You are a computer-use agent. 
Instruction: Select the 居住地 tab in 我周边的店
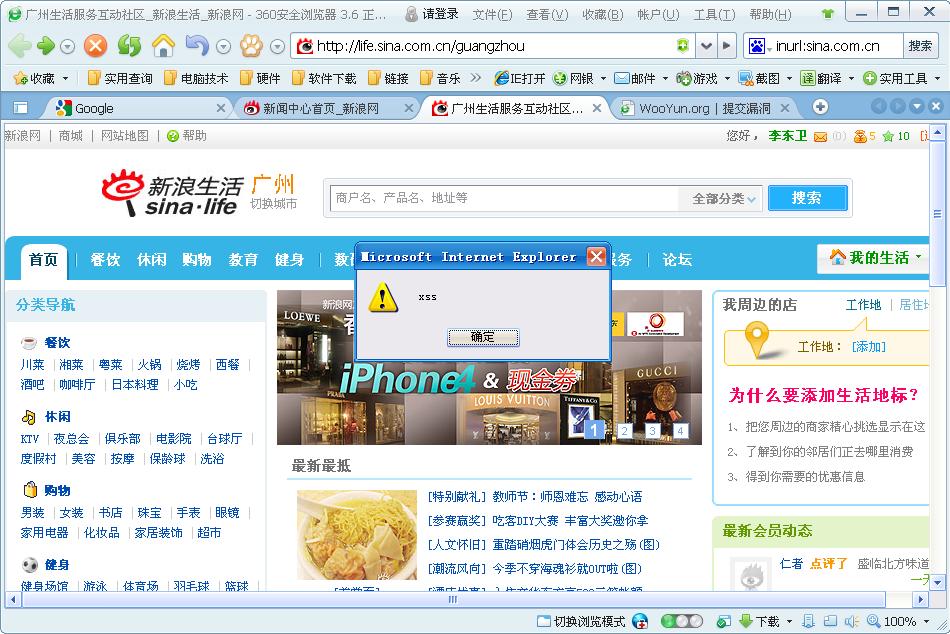click(x=914, y=305)
